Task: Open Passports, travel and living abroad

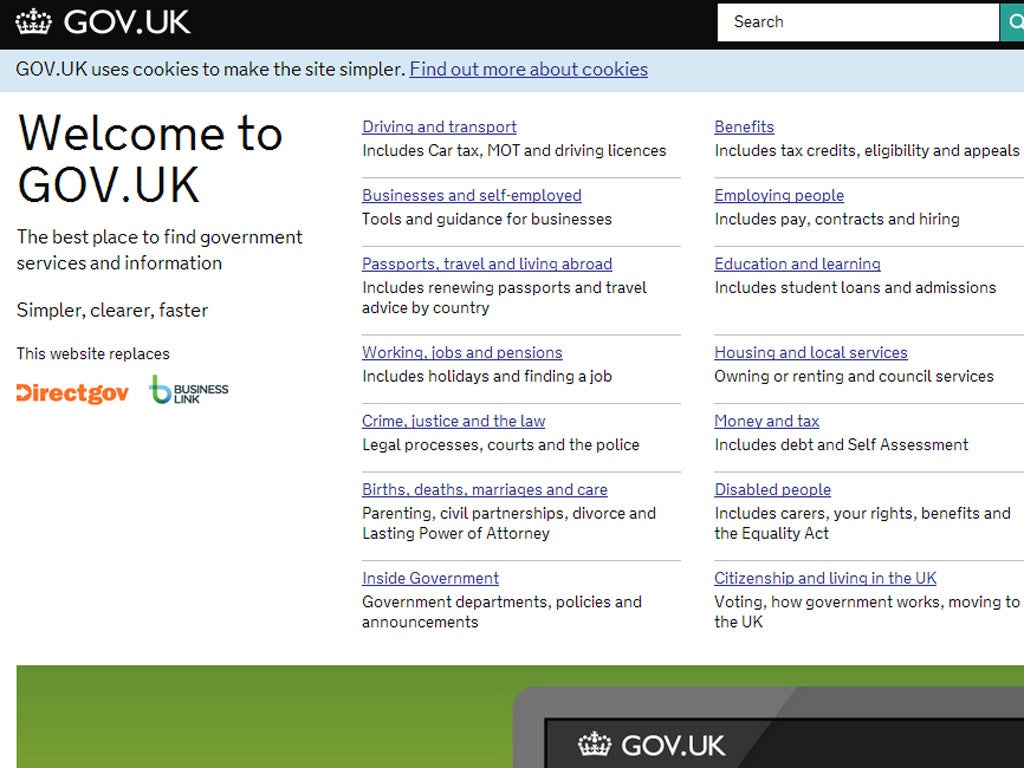Action: [x=487, y=264]
